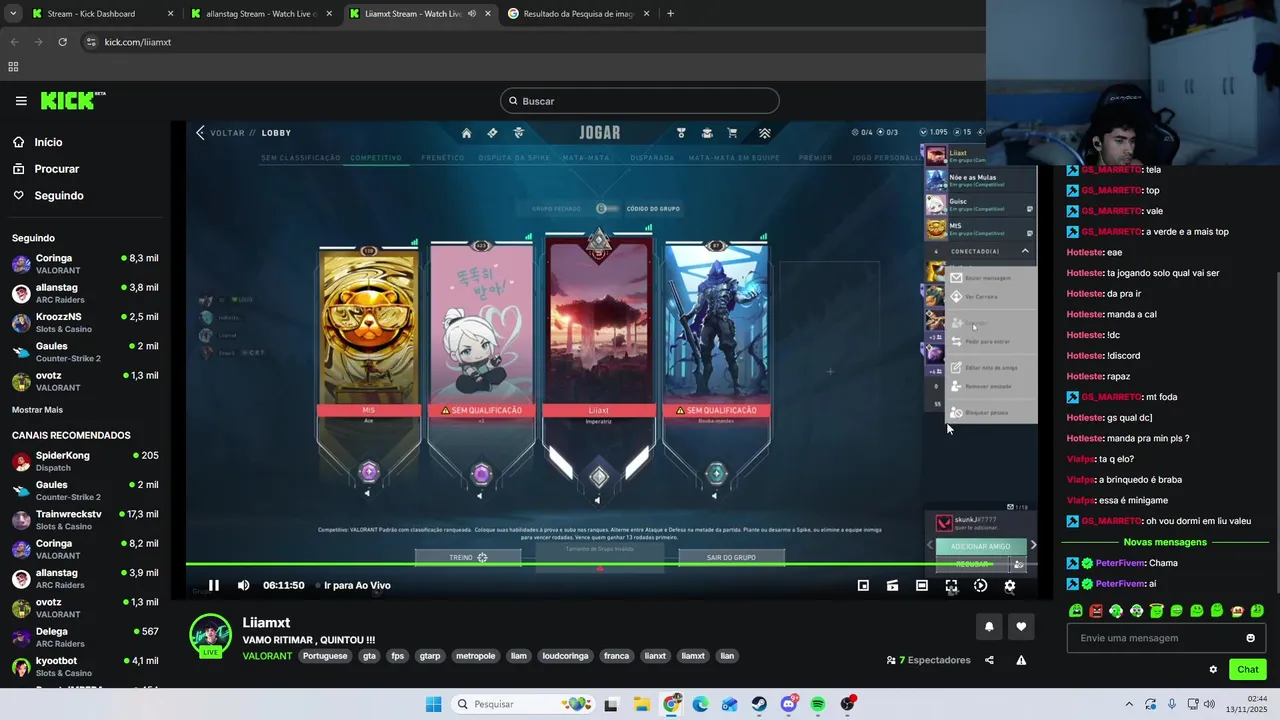Open Spotify from the taskbar
This screenshot has width=1280, height=720.
[x=818, y=704]
